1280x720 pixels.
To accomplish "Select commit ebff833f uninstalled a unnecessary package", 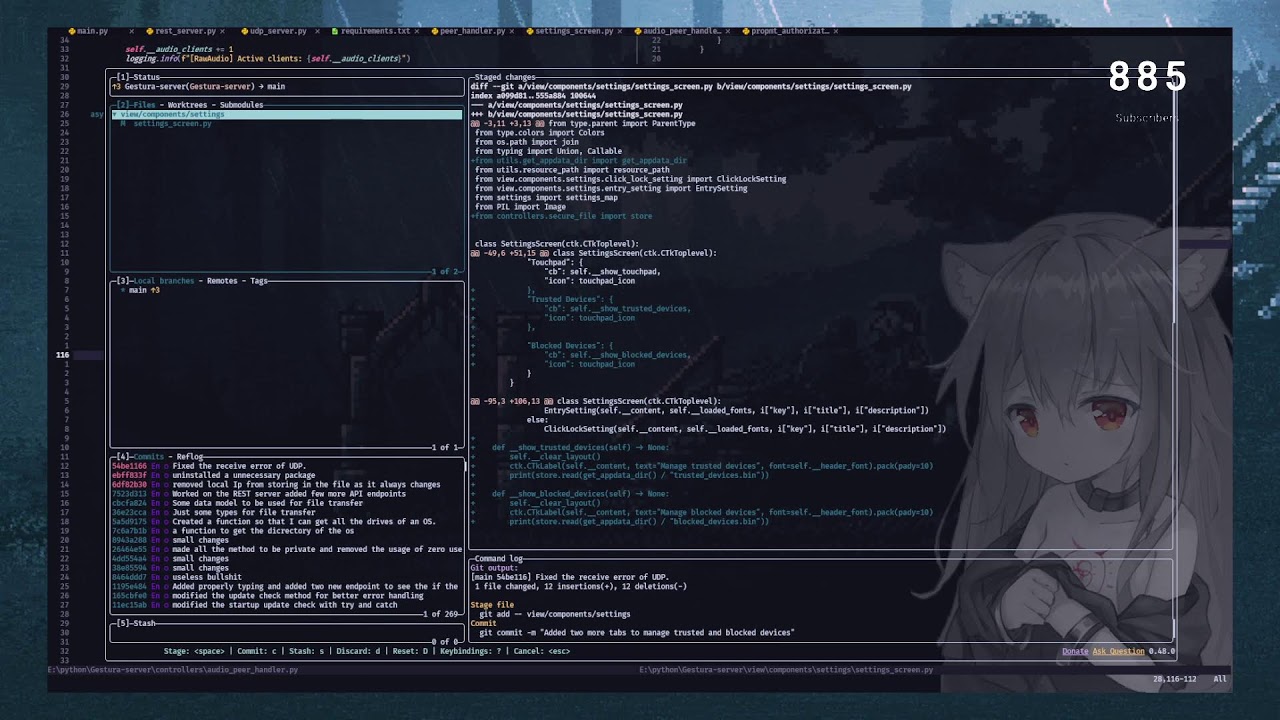I will tap(287, 475).
